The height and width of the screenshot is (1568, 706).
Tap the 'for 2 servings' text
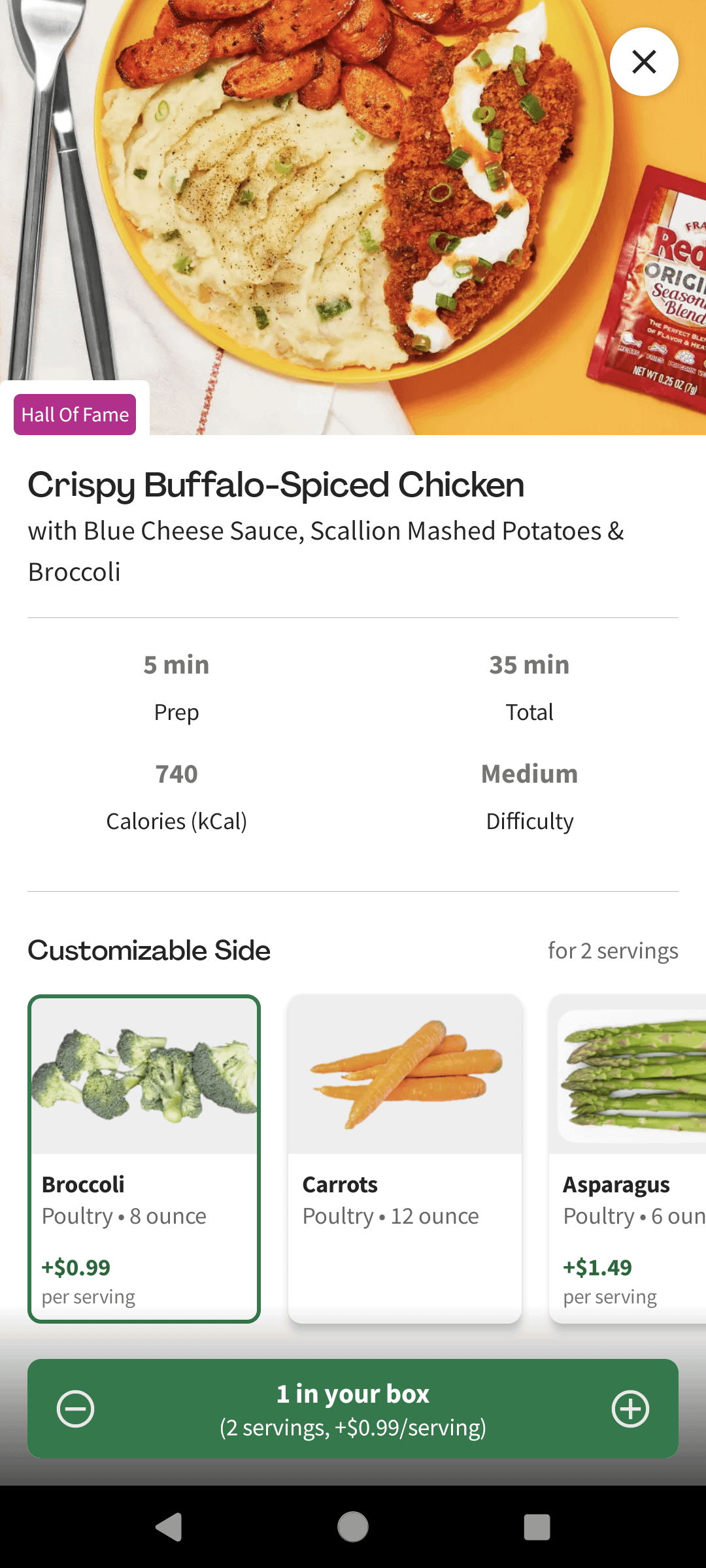point(613,951)
